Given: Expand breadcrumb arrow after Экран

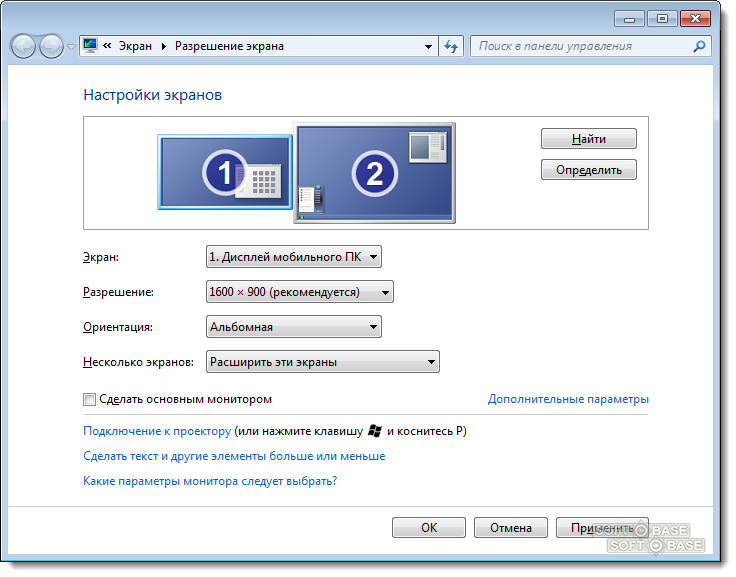Looking at the screenshot, I should [164, 46].
